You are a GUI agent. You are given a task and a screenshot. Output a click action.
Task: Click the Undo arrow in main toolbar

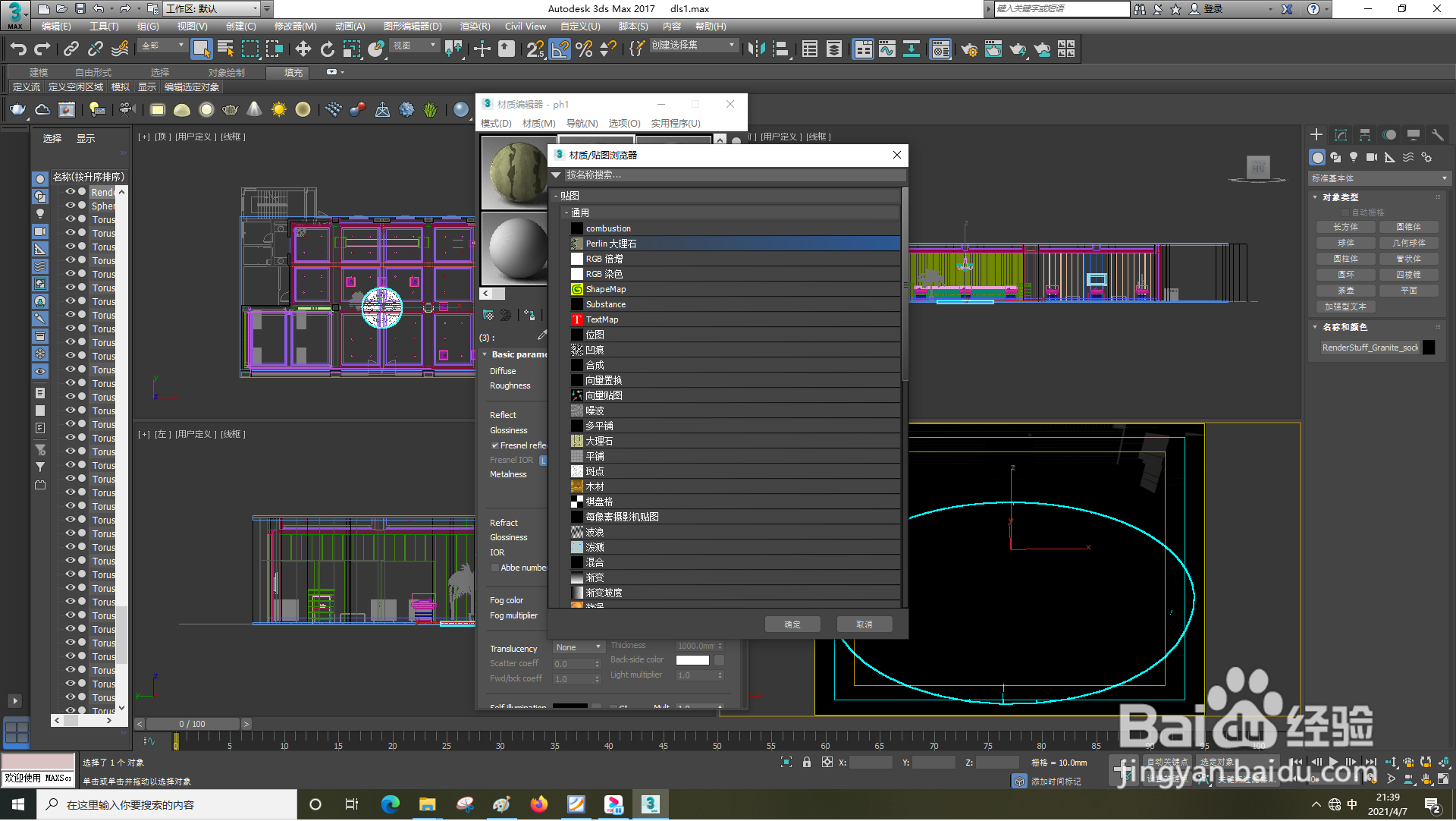(x=18, y=50)
